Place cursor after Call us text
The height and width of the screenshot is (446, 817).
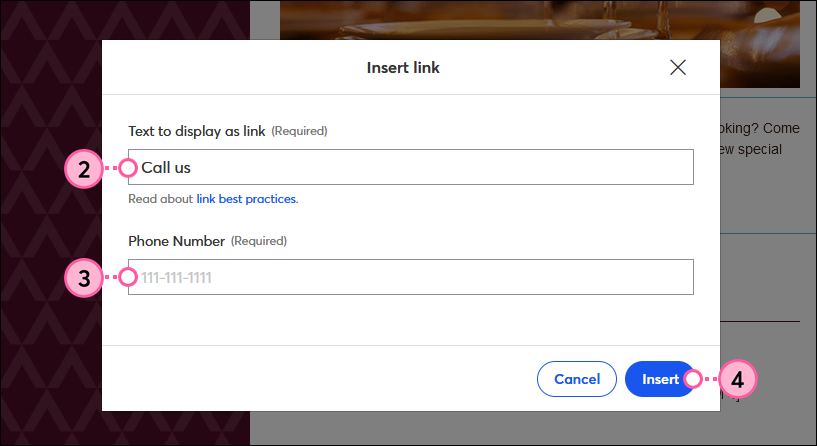pos(192,168)
